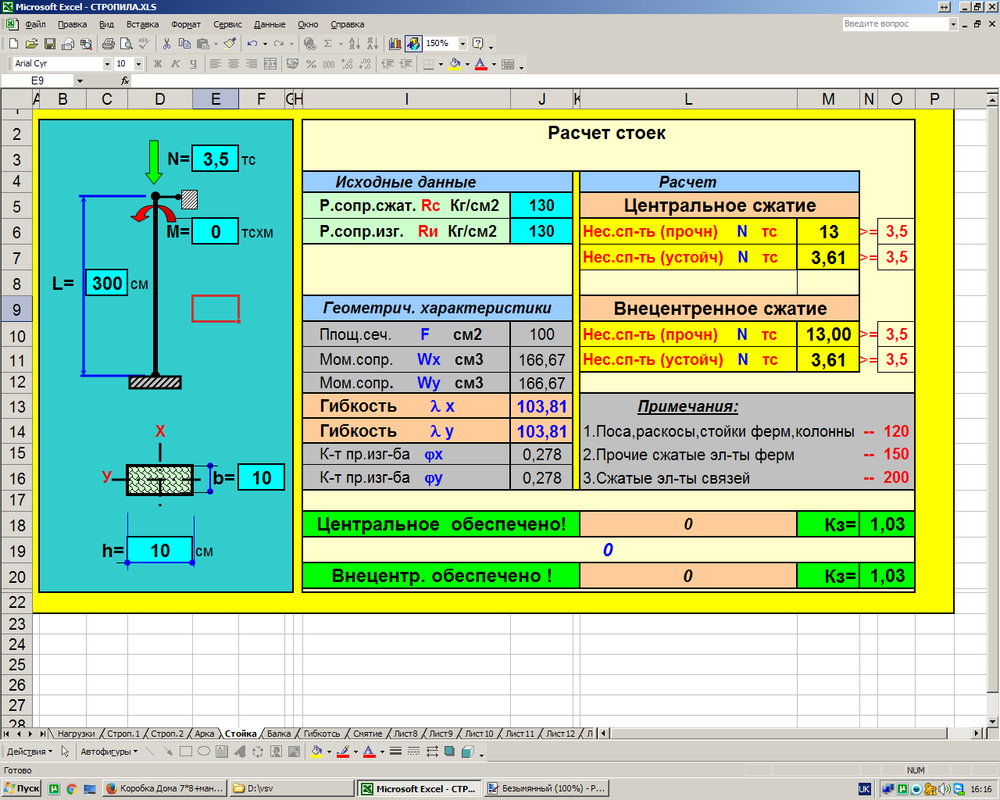
Task: Click the Print icon in the toolbar
Action: [x=109, y=44]
